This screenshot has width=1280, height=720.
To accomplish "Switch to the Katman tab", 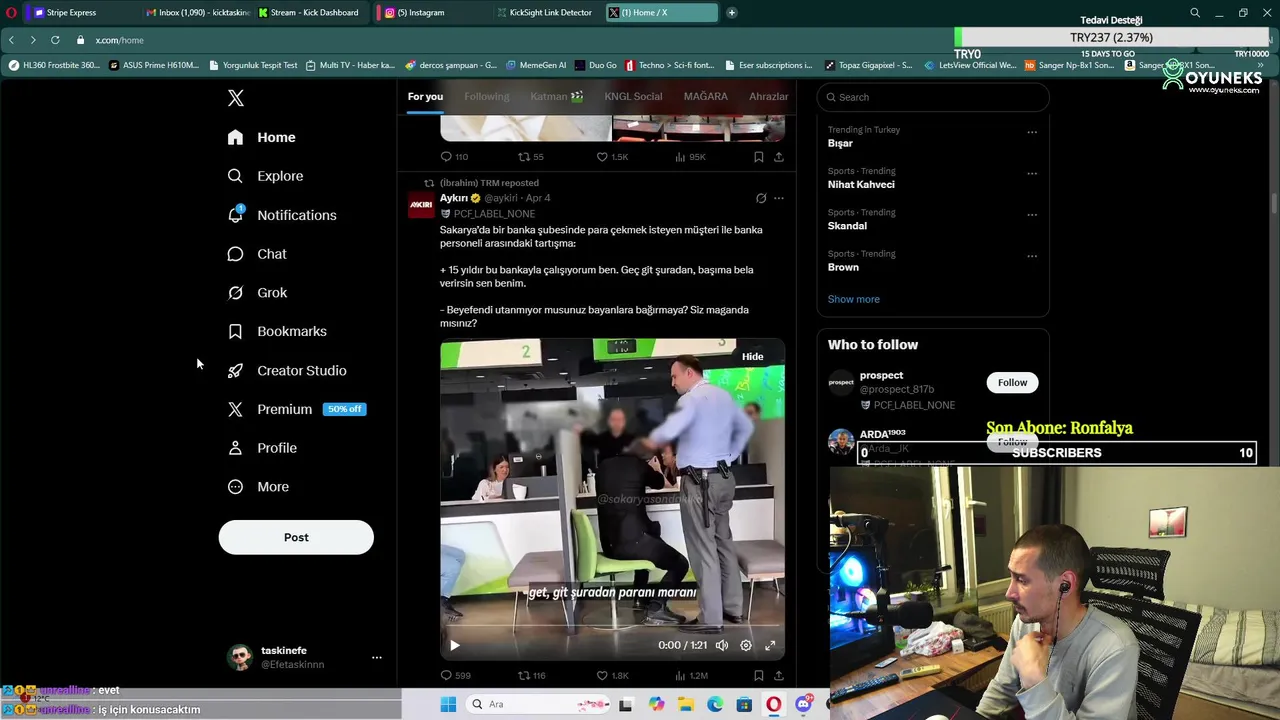I will pyautogui.click(x=557, y=96).
